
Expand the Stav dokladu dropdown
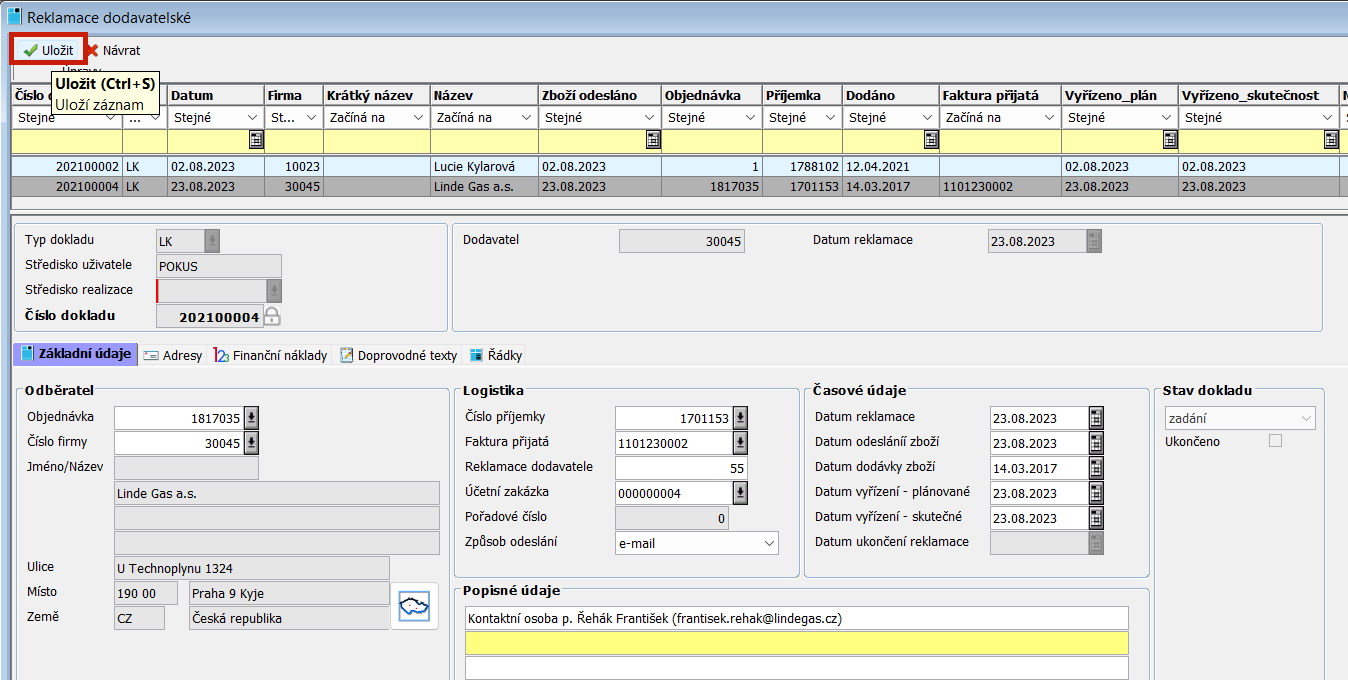tap(1305, 419)
